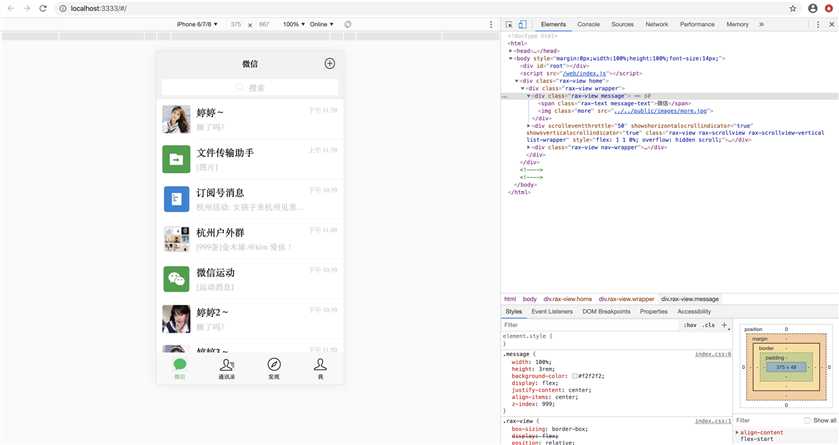Click the viewport height field 667

(x=264, y=25)
